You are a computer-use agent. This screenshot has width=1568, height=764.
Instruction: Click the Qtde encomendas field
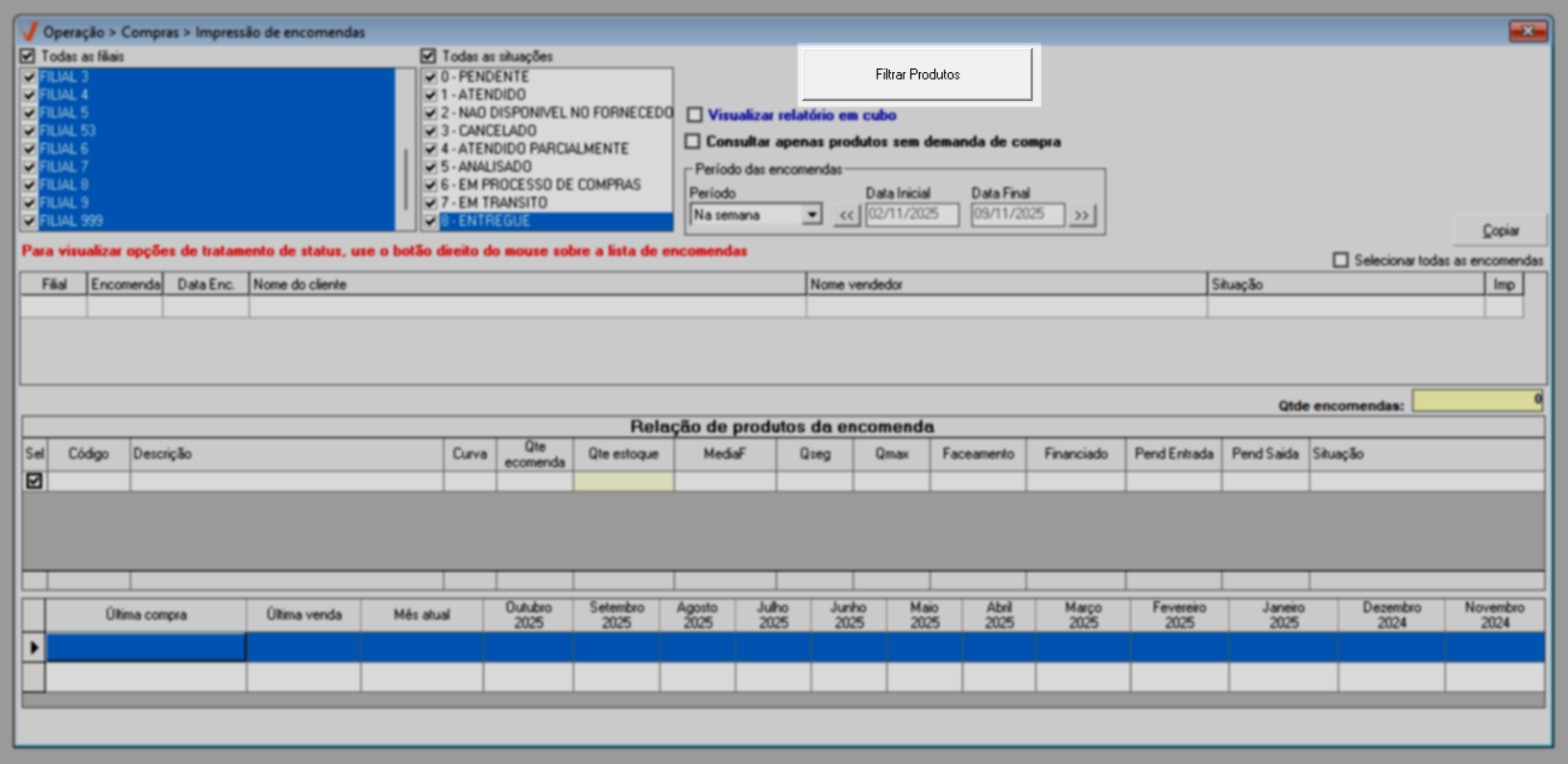tap(1478, 400)
